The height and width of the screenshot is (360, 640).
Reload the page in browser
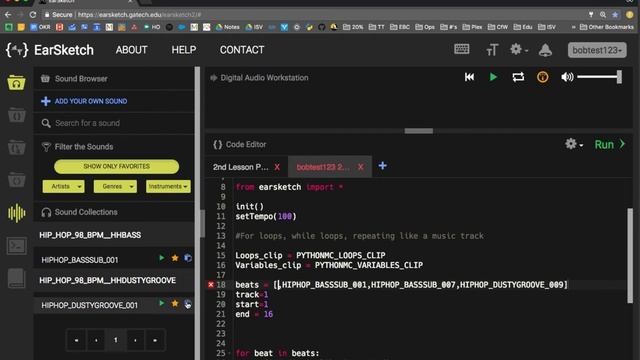[33, 15]
